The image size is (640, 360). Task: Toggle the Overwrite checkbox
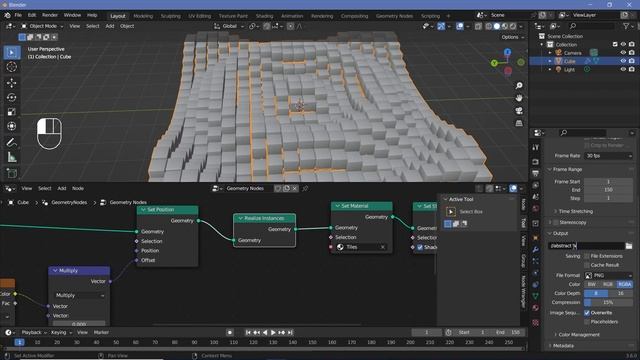coord(587,313)
